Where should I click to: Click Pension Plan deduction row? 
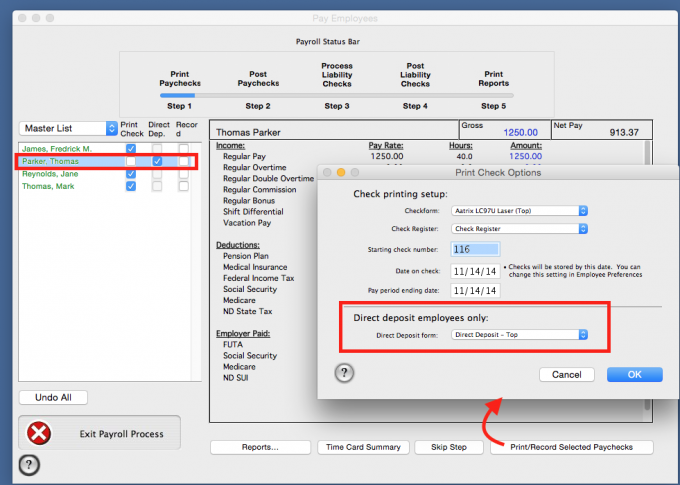245,256
